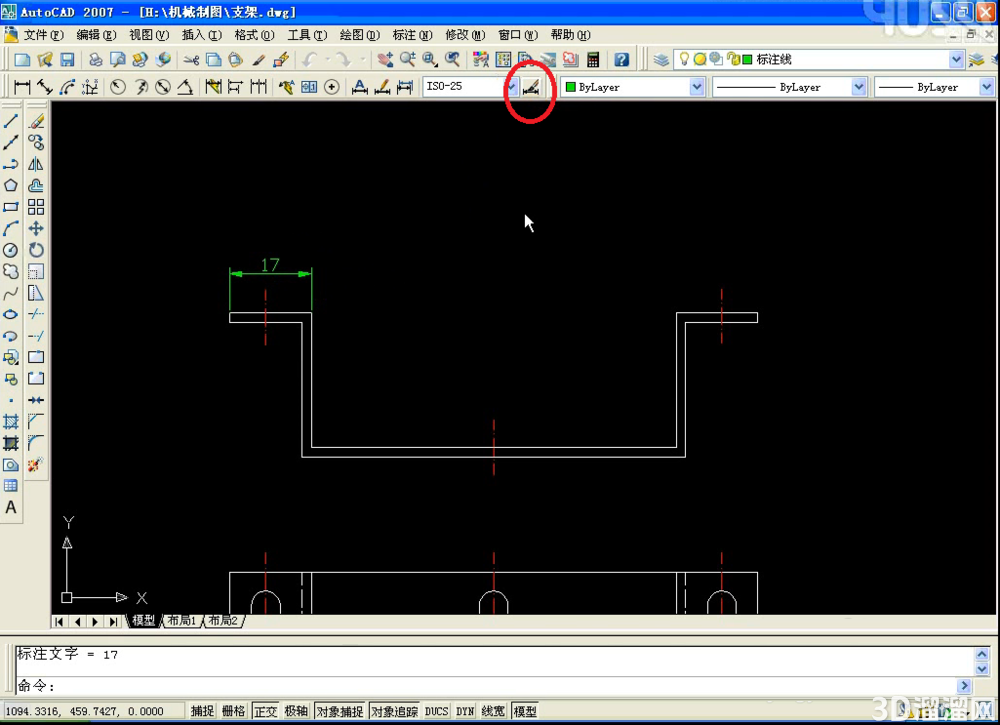Click the DYN status bar button

pyautogui.click(x=465, y=711)
